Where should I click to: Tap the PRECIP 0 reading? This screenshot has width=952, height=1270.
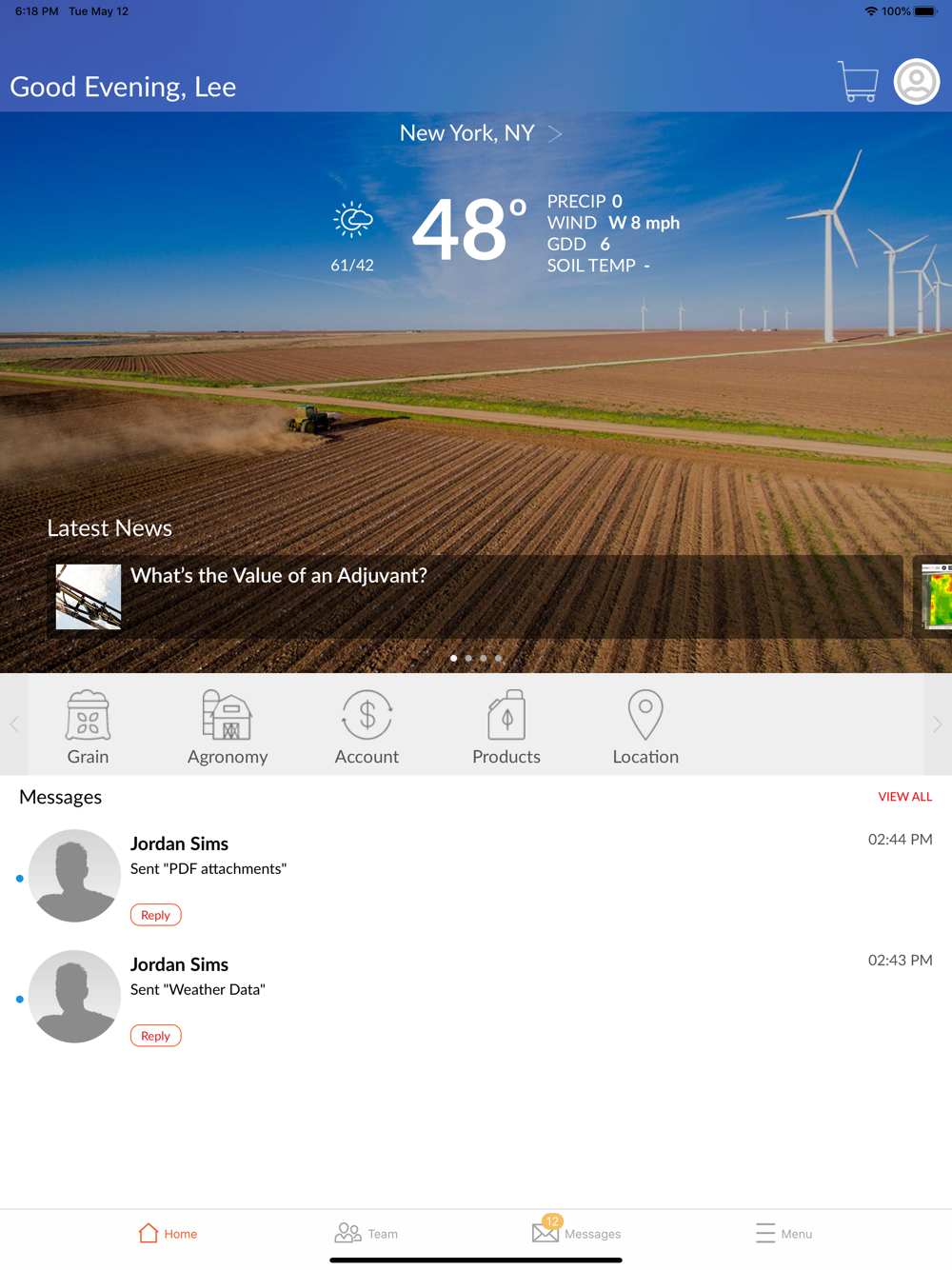[585, 201]
